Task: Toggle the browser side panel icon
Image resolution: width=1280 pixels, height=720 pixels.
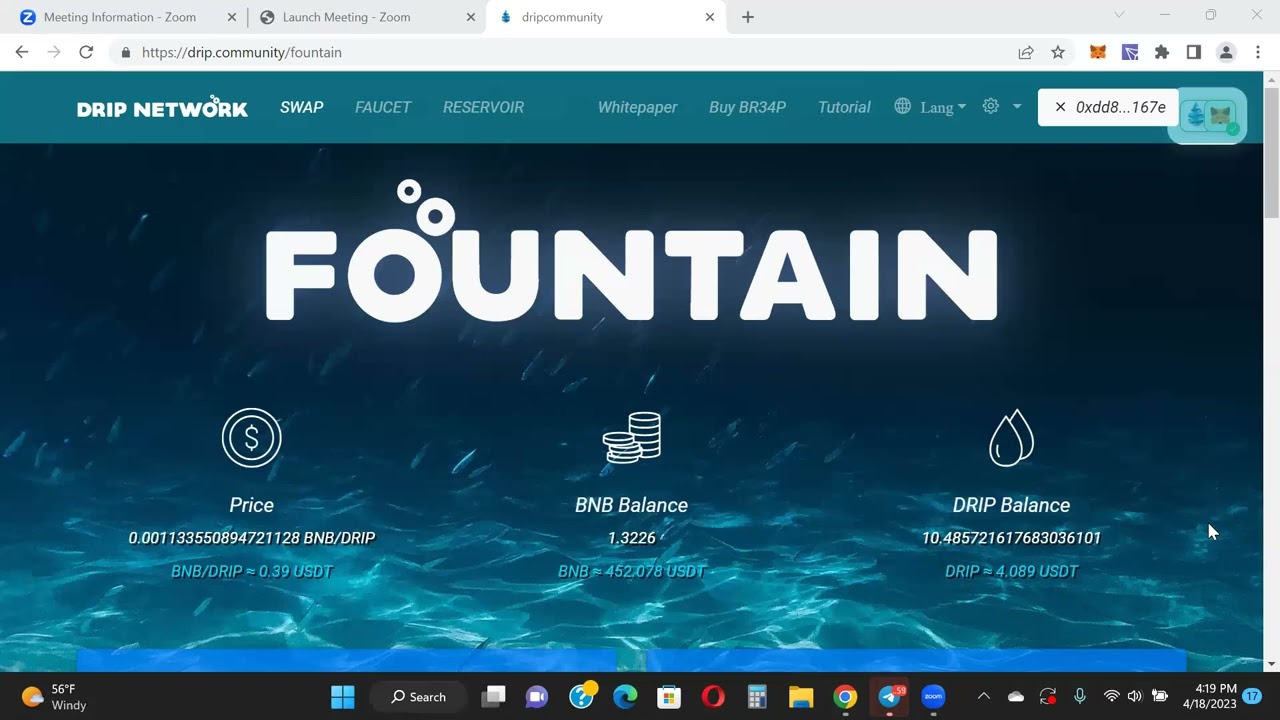Action: tap(1194, 52)
